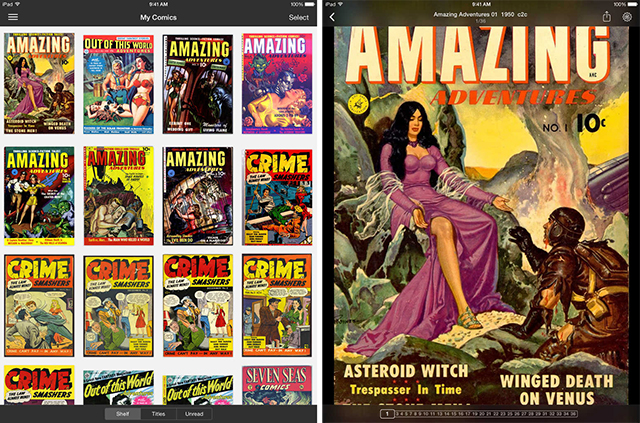Tap the large comic page in reader
Screen dimensions: 640x423
coord(481,216)
